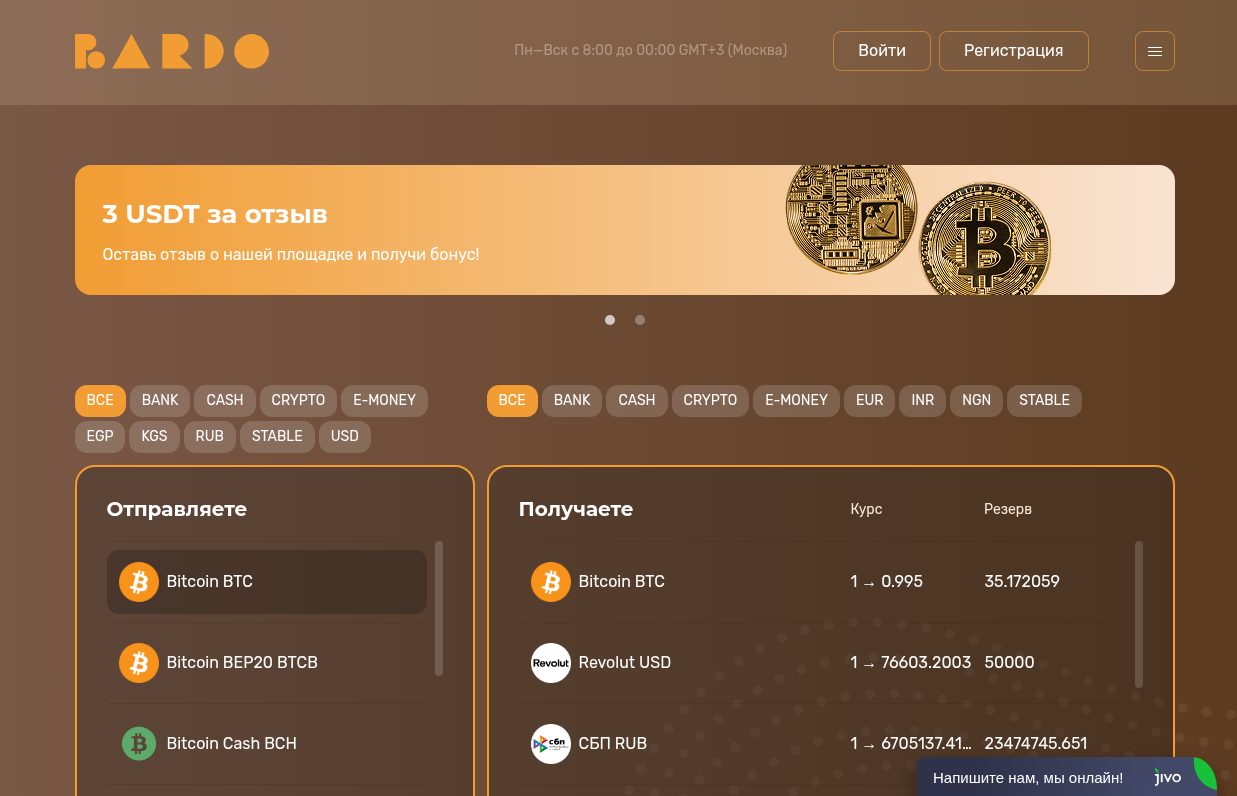Click Bitcoin BEP20 BTCB coin icon
The width and height of the screenshot is (1237, 796).
(x=139, y=663)
